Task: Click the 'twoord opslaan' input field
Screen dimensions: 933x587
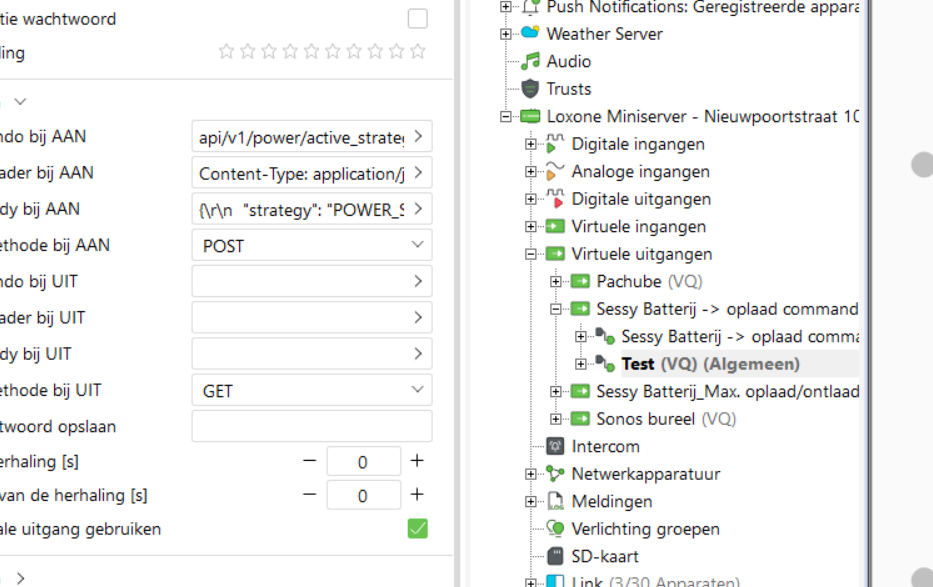Action: tap(312, 426)
